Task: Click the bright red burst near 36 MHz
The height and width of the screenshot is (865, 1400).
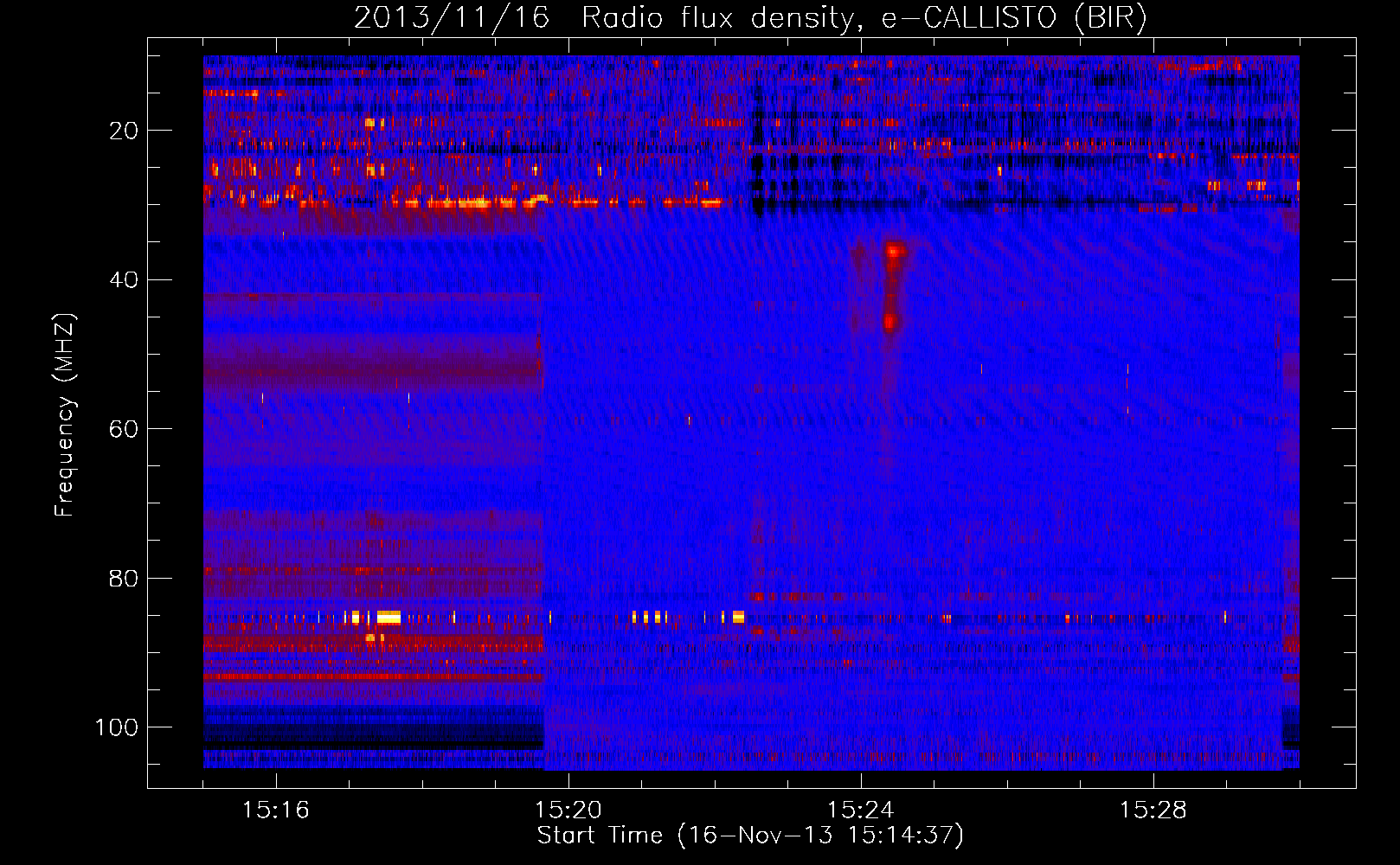Action: [x=895, y=252]
